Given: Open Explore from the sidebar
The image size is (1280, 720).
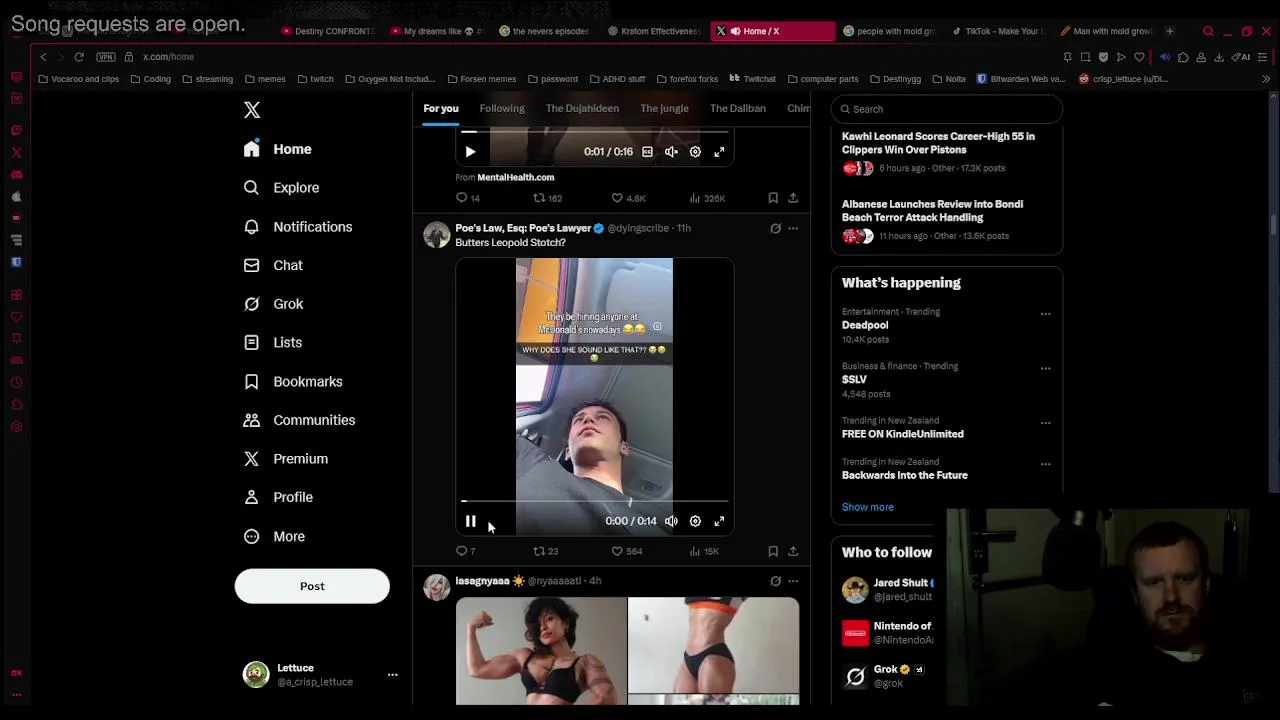Looking at the screenshot, I should (x=281, y=188).
